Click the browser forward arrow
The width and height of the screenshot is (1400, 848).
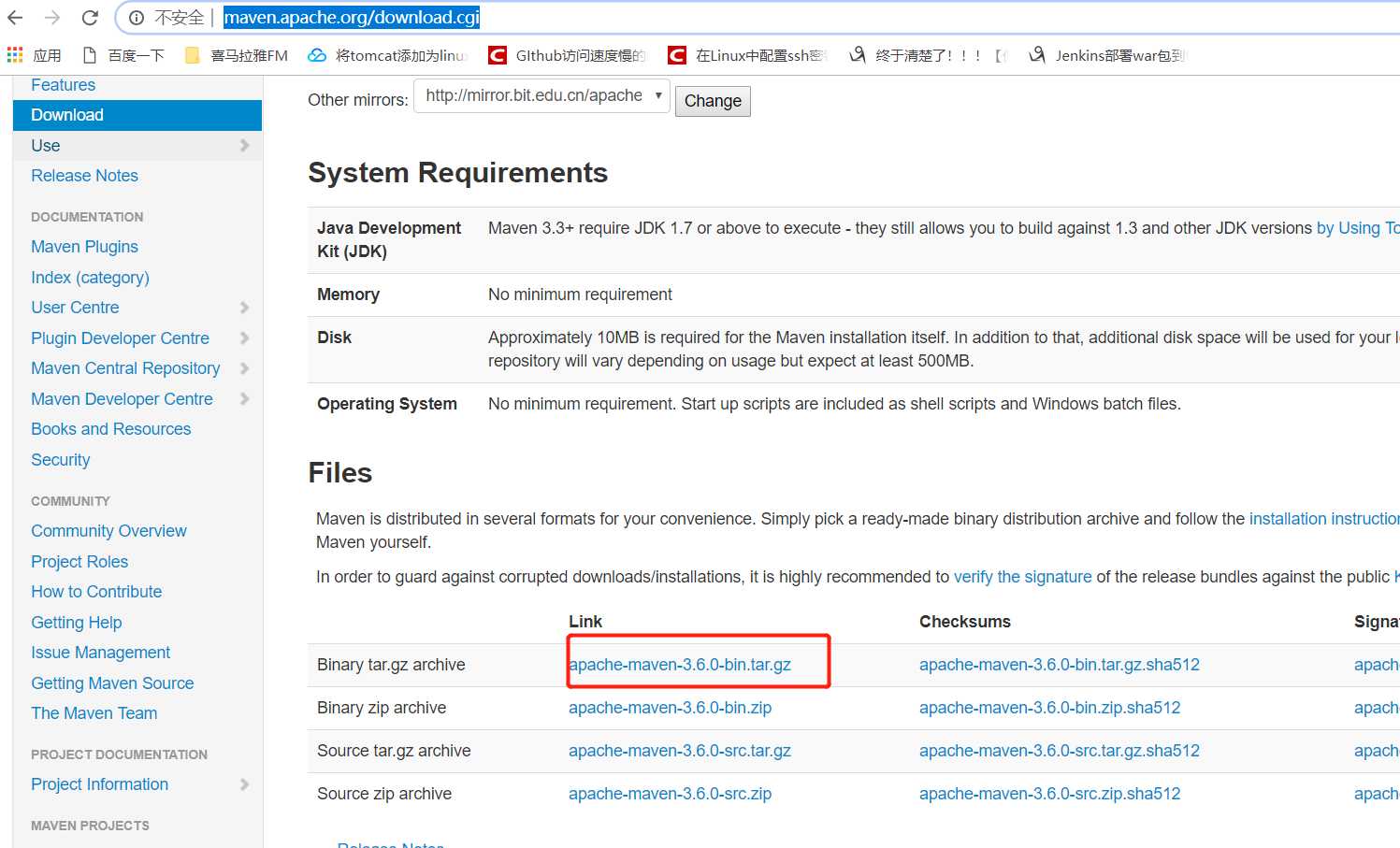pyautogui.click(x=52, y=18)
